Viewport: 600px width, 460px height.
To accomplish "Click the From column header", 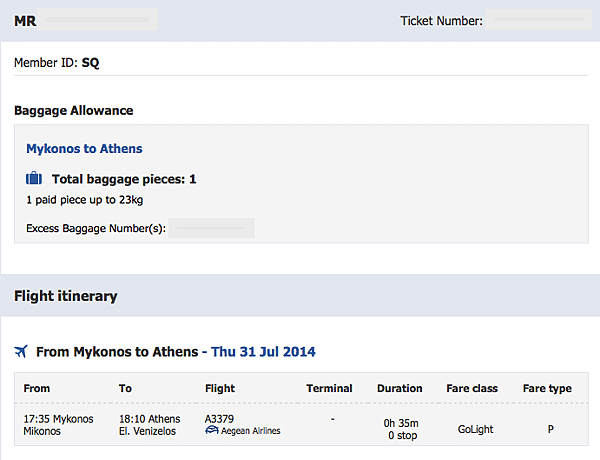I will point(36,388).
